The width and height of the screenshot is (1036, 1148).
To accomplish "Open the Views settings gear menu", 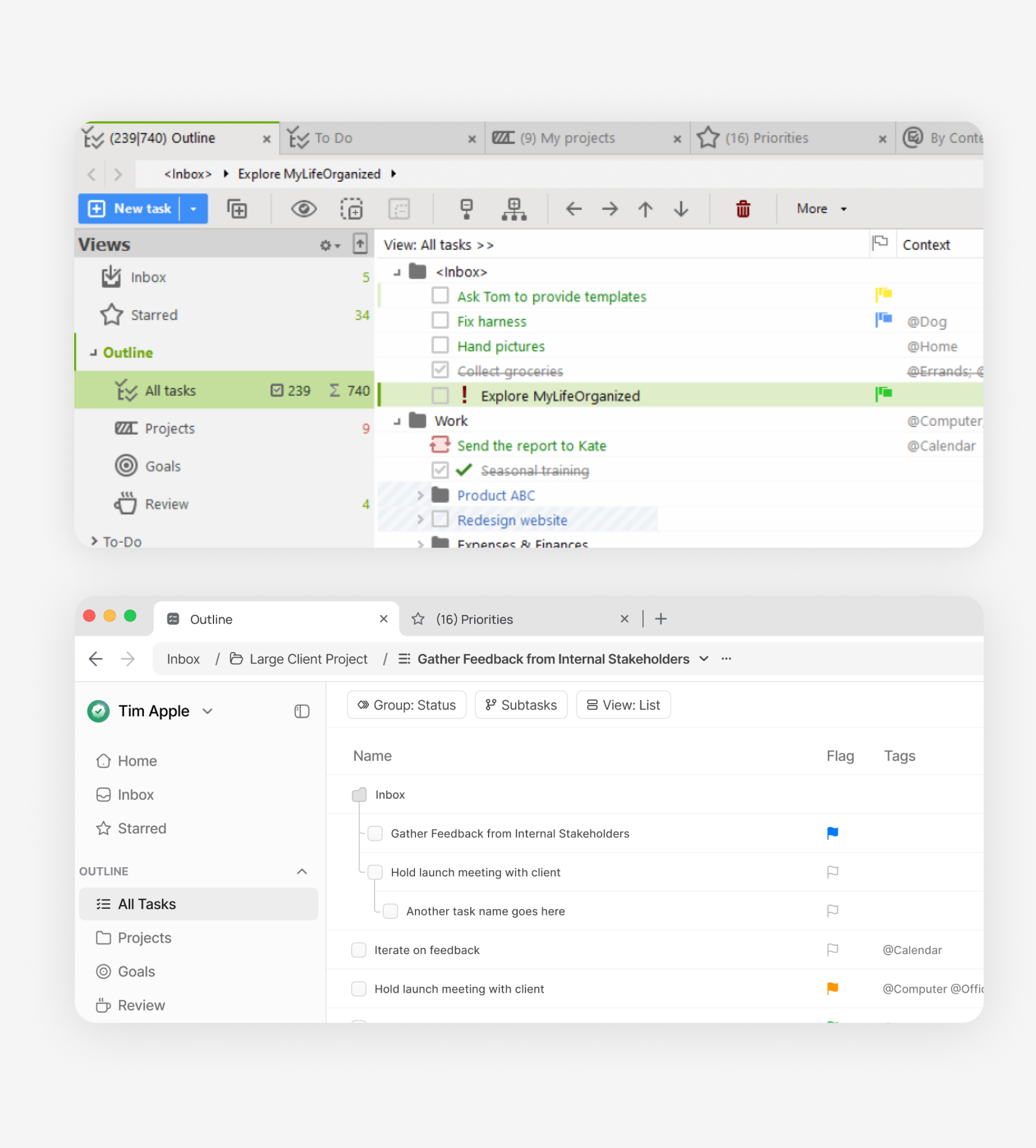I will coord(330,245).
